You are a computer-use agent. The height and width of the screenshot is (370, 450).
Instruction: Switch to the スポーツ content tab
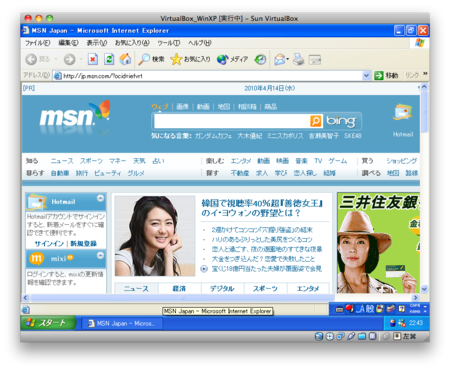click(x=265, y=288)
